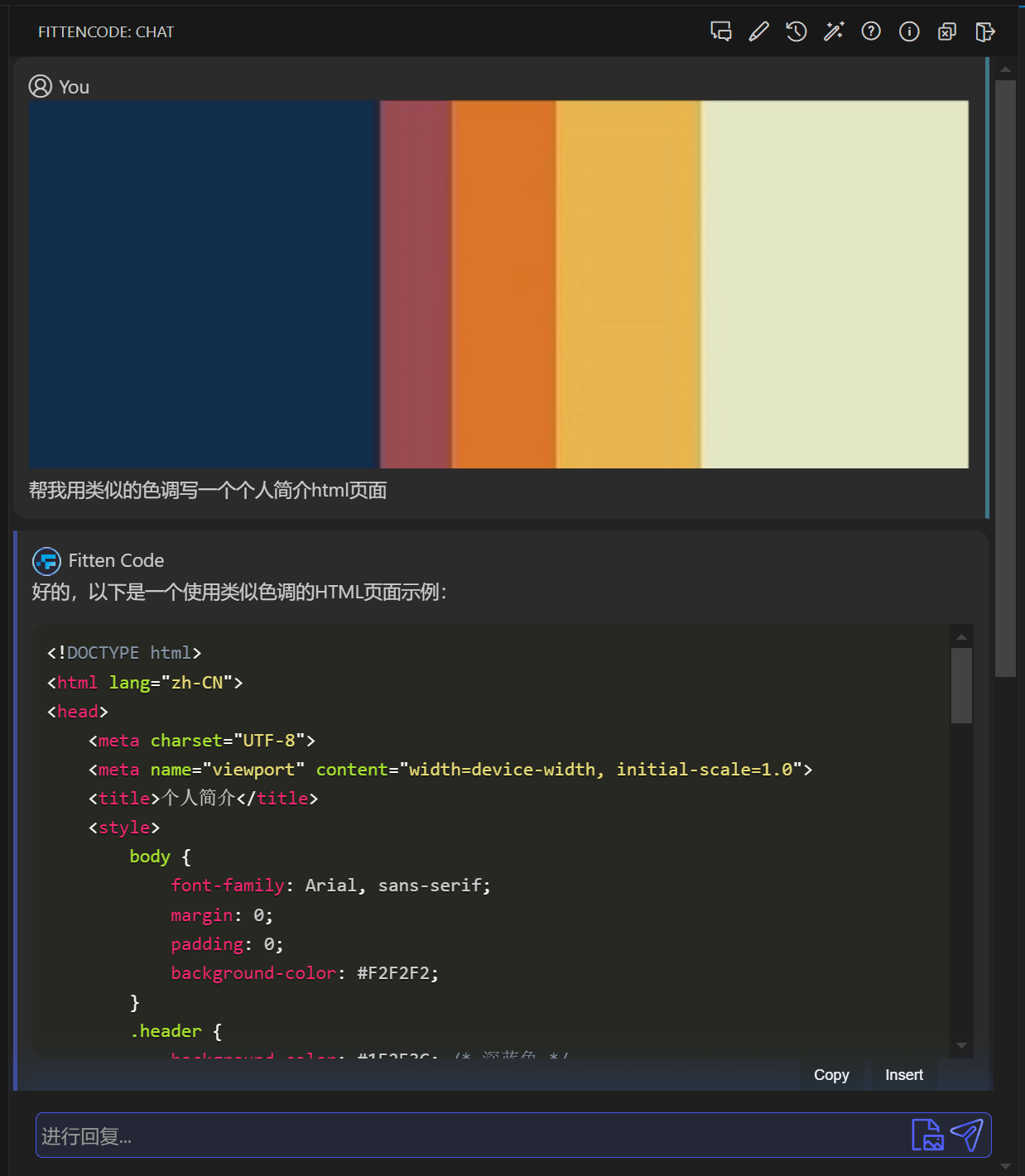Click the logout door icon

click(x=984, y=31)
